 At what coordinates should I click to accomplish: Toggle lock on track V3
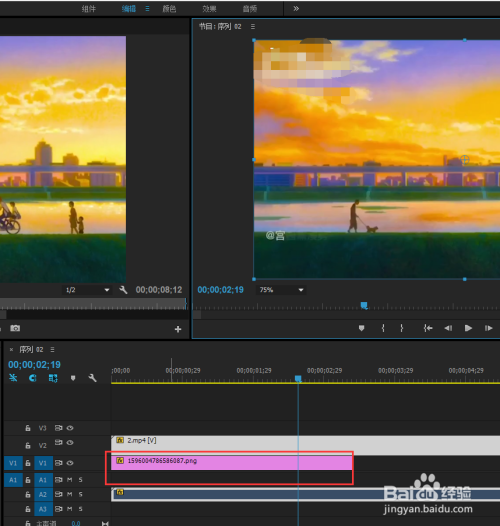coord(28,428)
